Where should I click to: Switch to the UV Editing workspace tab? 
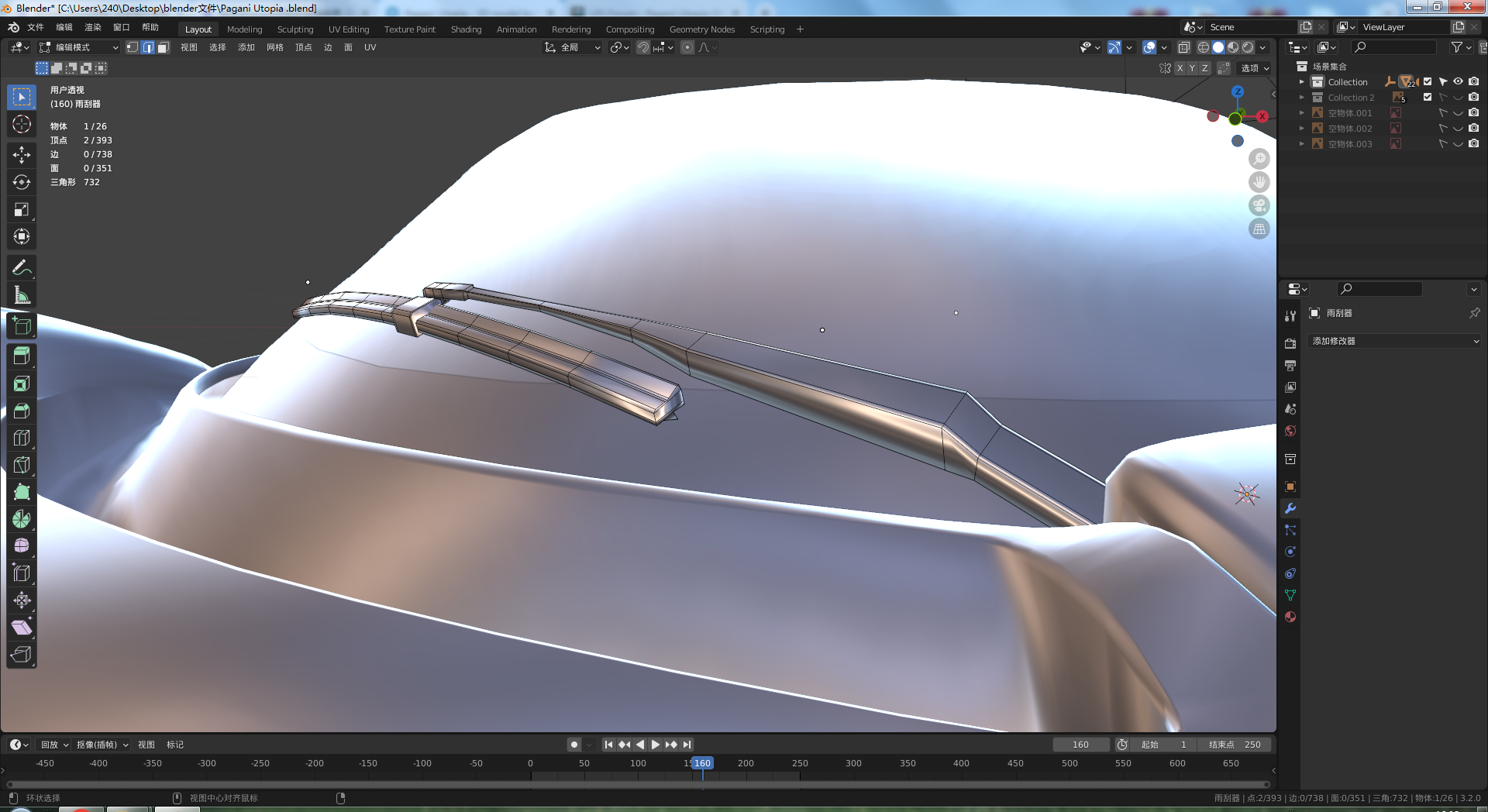[x=349, y=29]
